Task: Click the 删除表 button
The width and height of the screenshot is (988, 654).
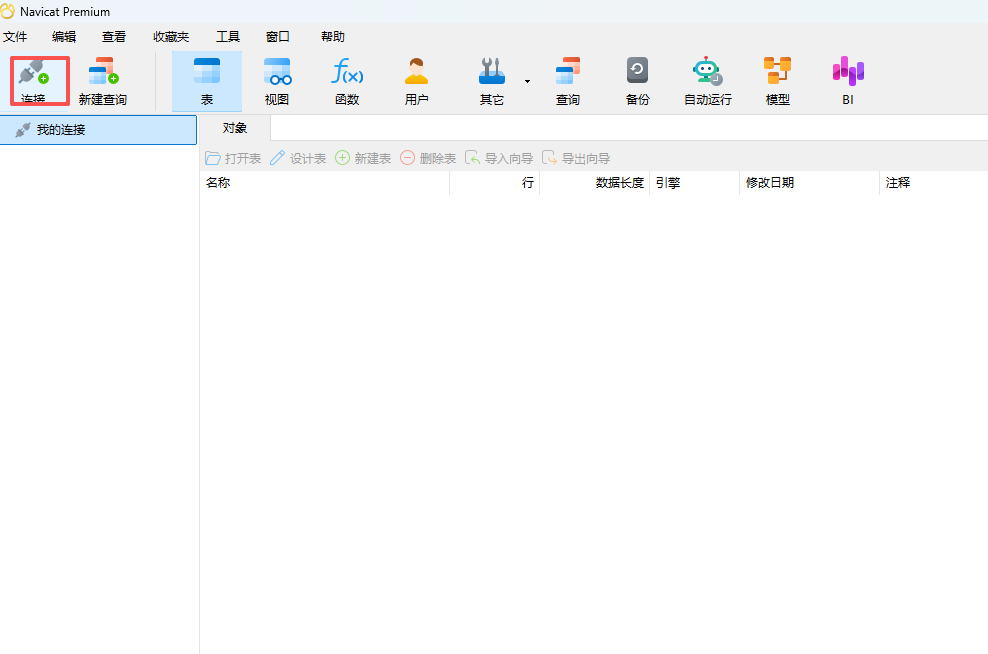Action: coord(428,158)
